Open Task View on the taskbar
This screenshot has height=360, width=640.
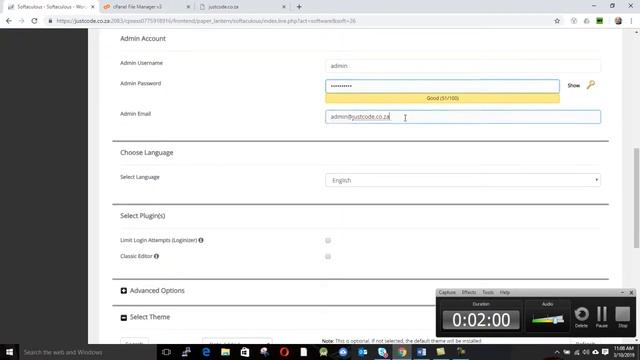pos(166,352)
